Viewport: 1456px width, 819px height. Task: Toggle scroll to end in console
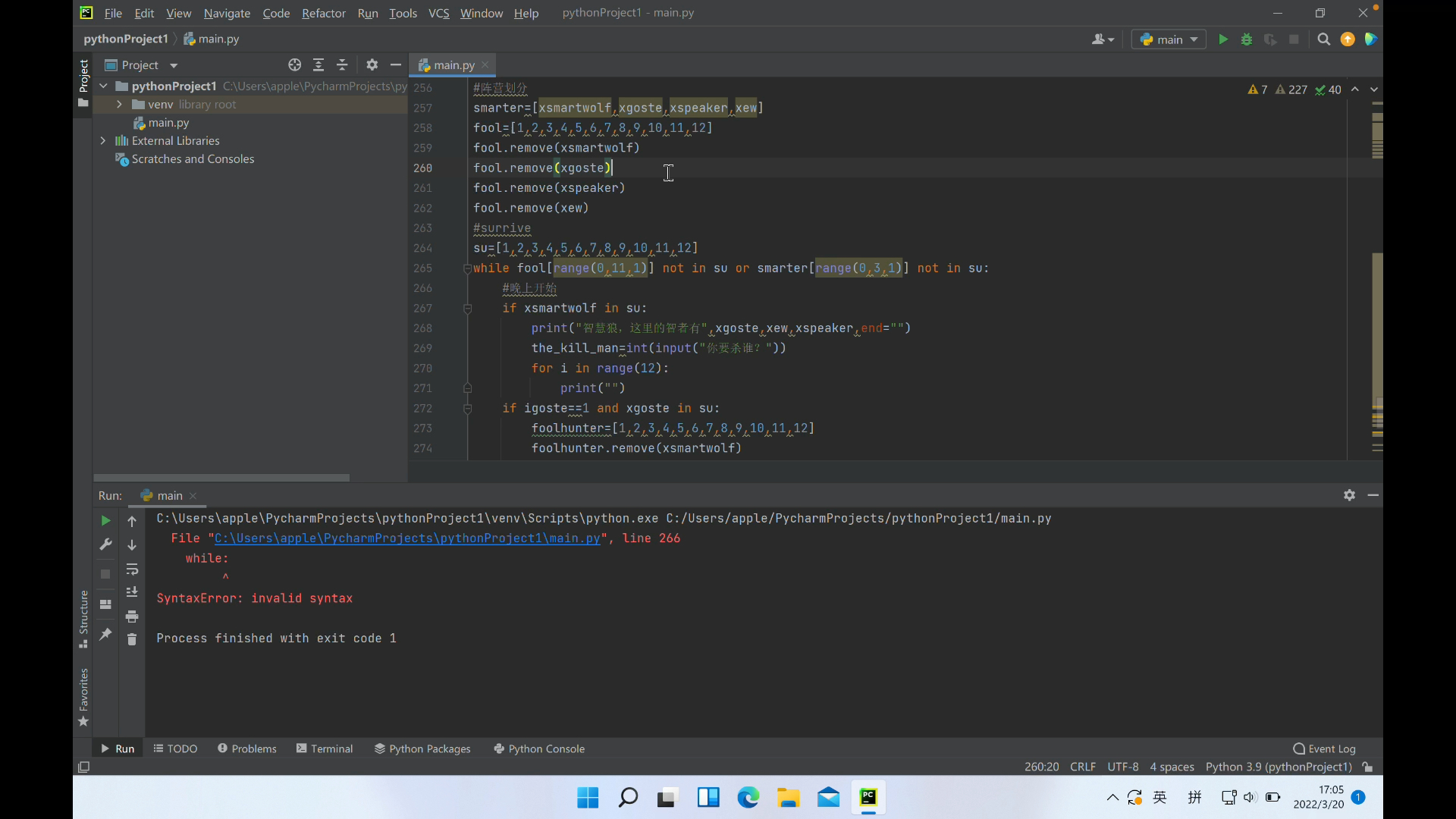click(132, 592)
